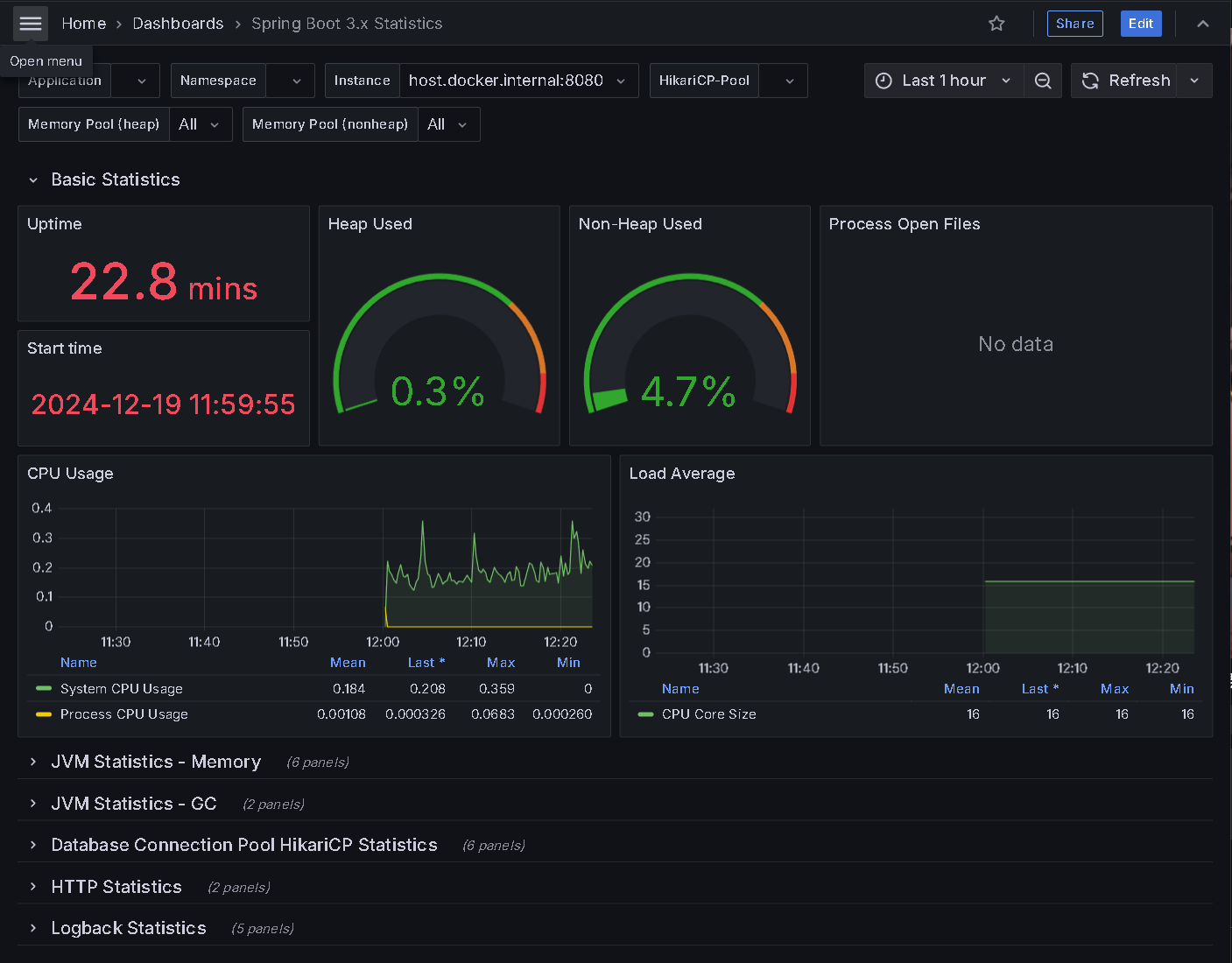Go to Home breadcrumb

84,24
